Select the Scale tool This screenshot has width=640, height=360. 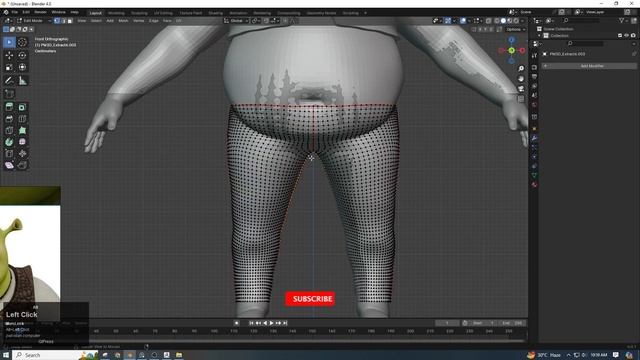(9, 67)
